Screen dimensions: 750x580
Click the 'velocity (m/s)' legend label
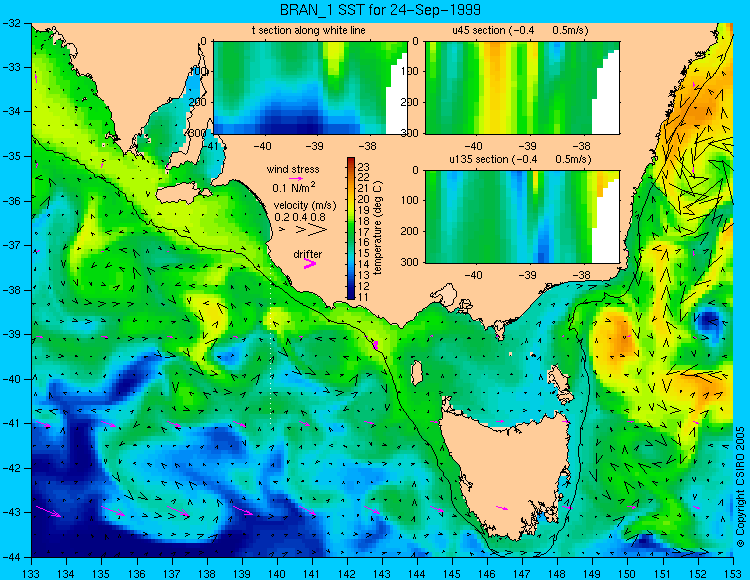pyautogui.click(x=305, y=206)
